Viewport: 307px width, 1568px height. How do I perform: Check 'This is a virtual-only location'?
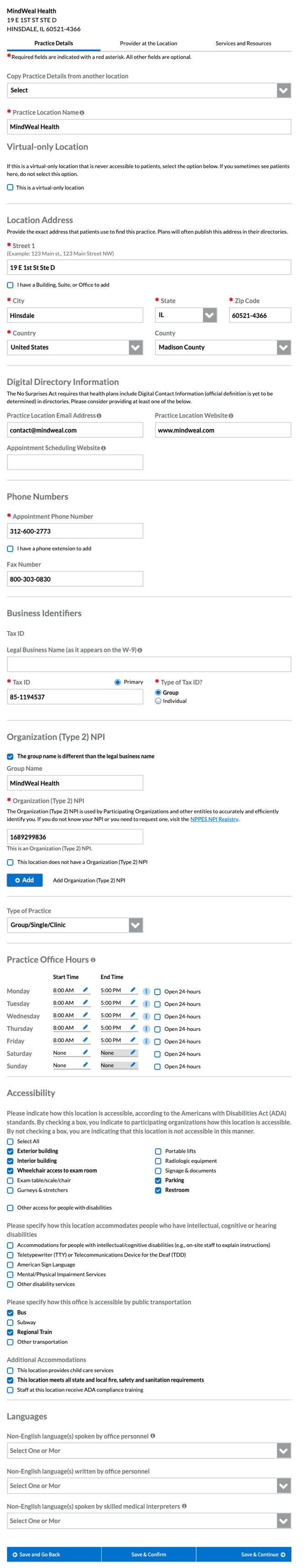(x=11, y=188)
